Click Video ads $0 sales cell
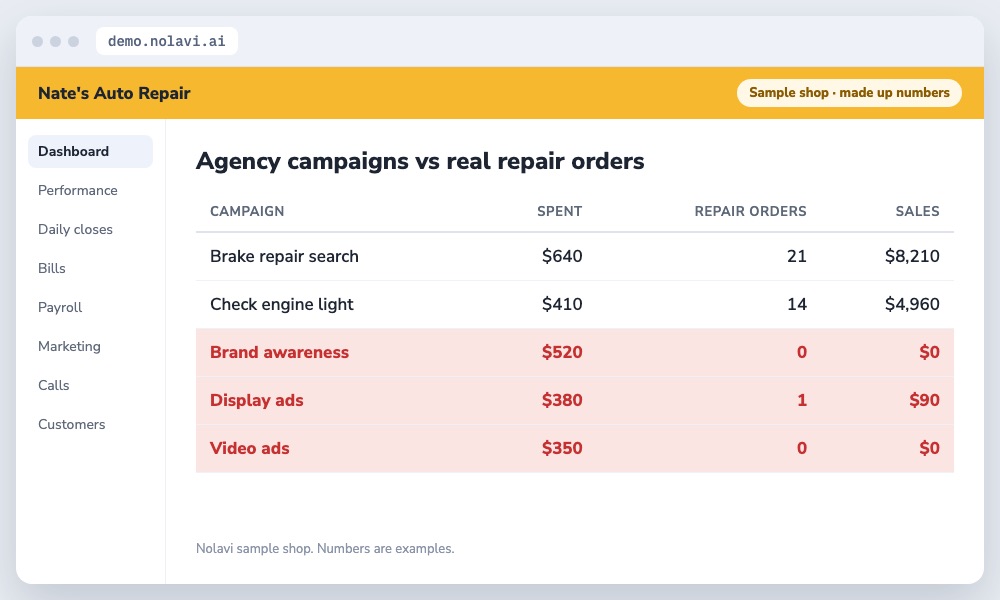 click(929, 448)
